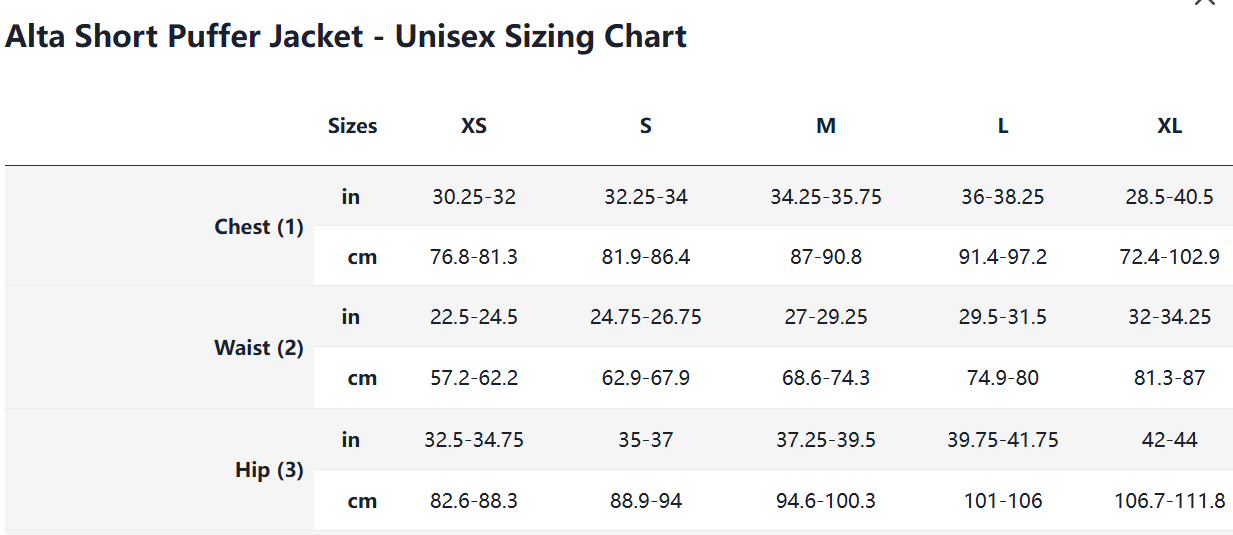Click the L size column header
This screenshot has width=1233, height=535.
1003,126
